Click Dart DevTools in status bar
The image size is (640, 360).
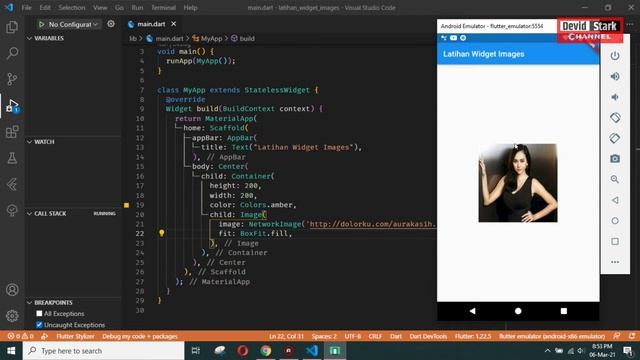coord(428,336)
